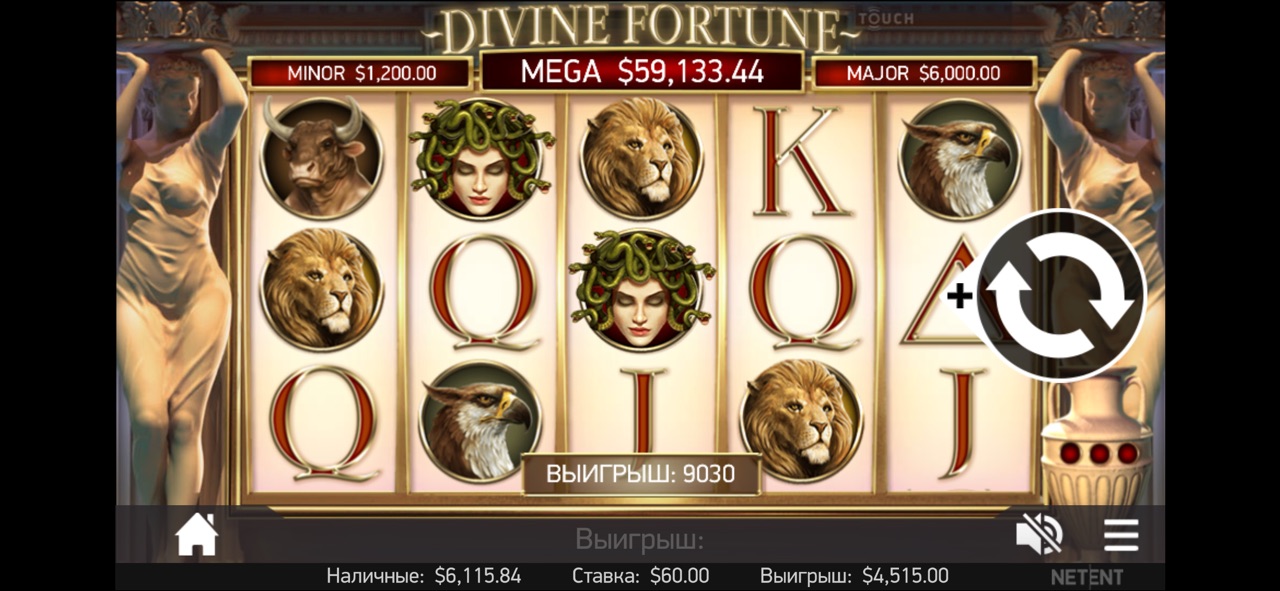Tap the ВЫИГРЫШ: 9030 win popup
The image size is (1280, 591).
(641, 474)
